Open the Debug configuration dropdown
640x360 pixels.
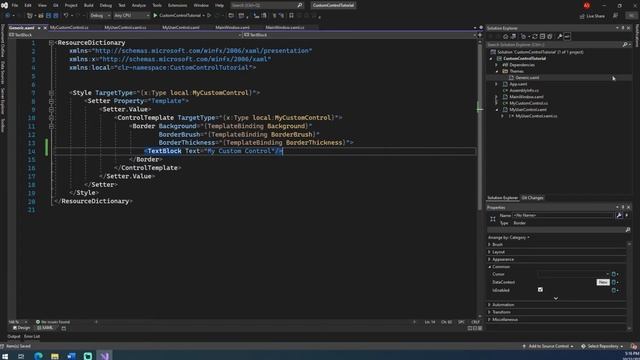click(x=100, y=16)
